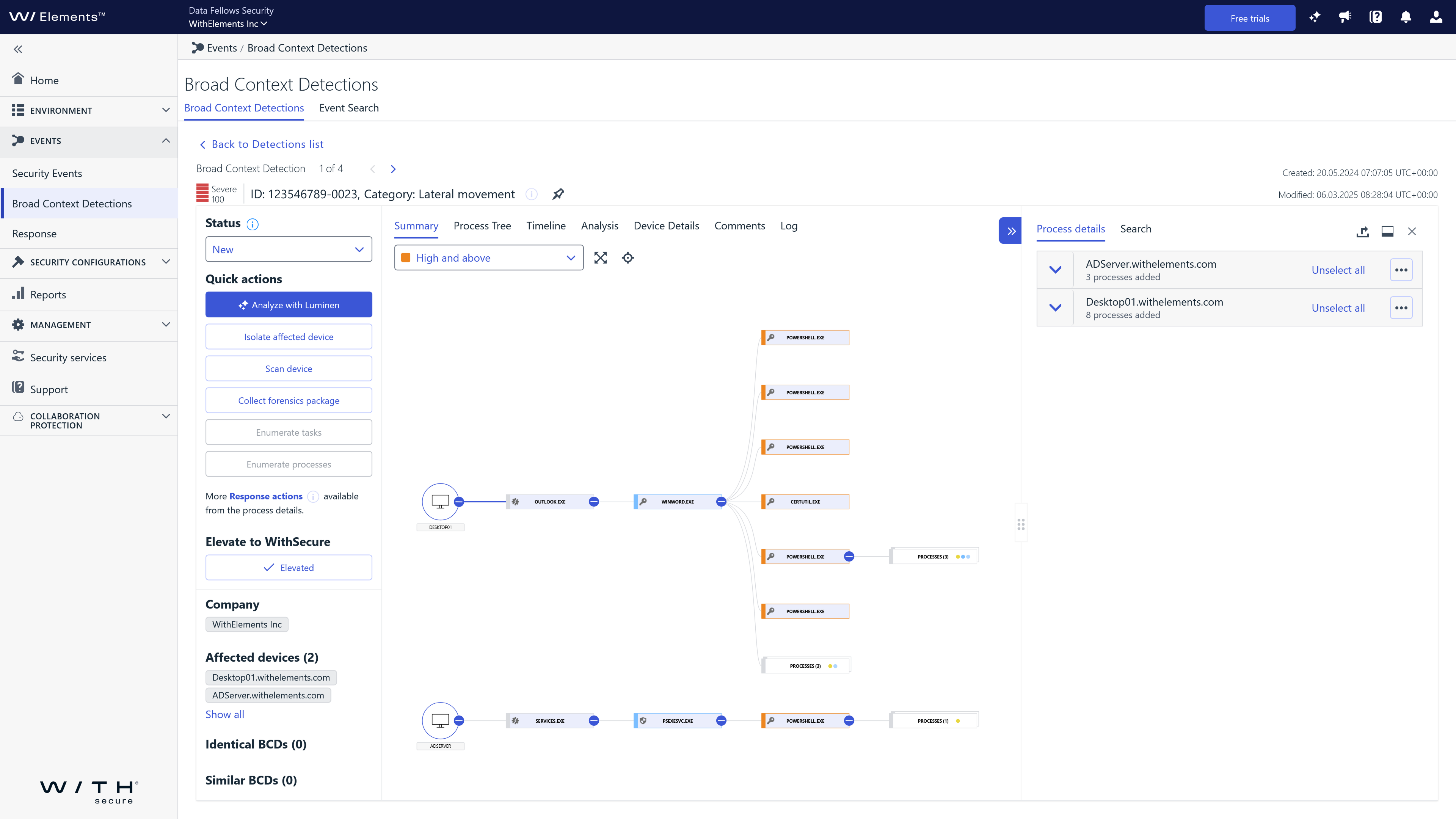Viewport: 1456px width, 819px height.
Task: Click the panel resize drag handle
Action: pyautogui.click(x=1021, y=524)
